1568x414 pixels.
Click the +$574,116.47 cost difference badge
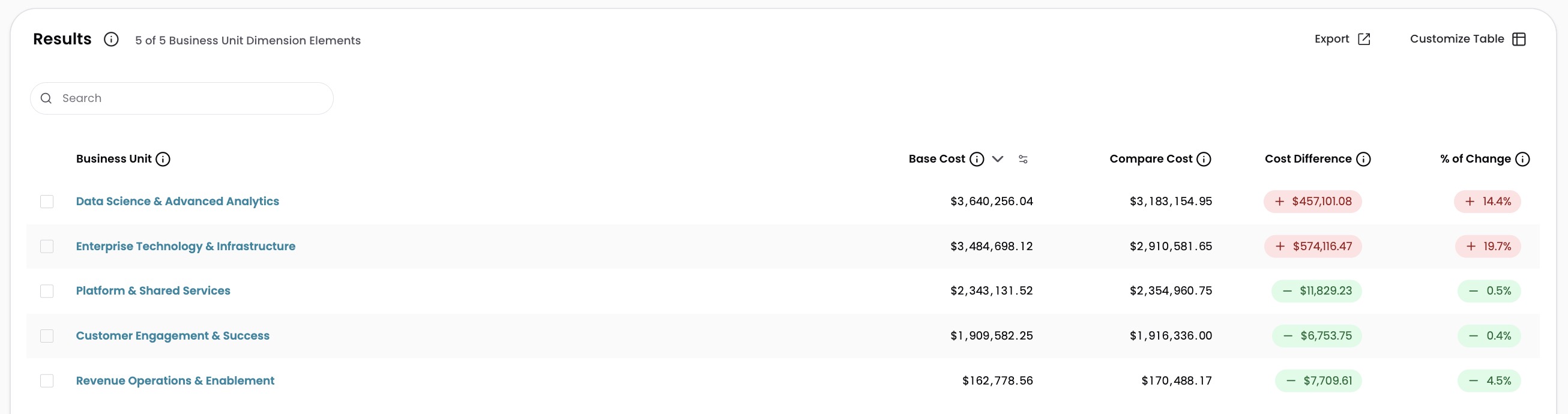tap(1313, 247)
